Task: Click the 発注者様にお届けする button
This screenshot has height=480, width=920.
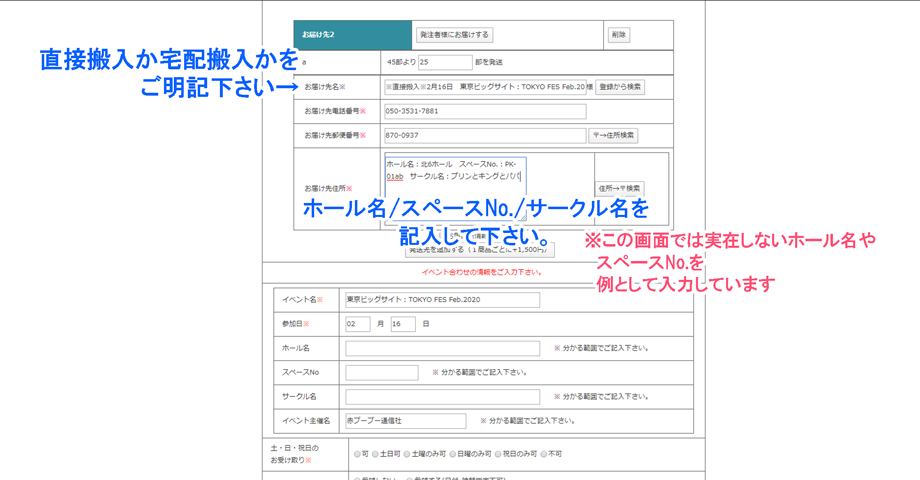Action: click(455, 35)
